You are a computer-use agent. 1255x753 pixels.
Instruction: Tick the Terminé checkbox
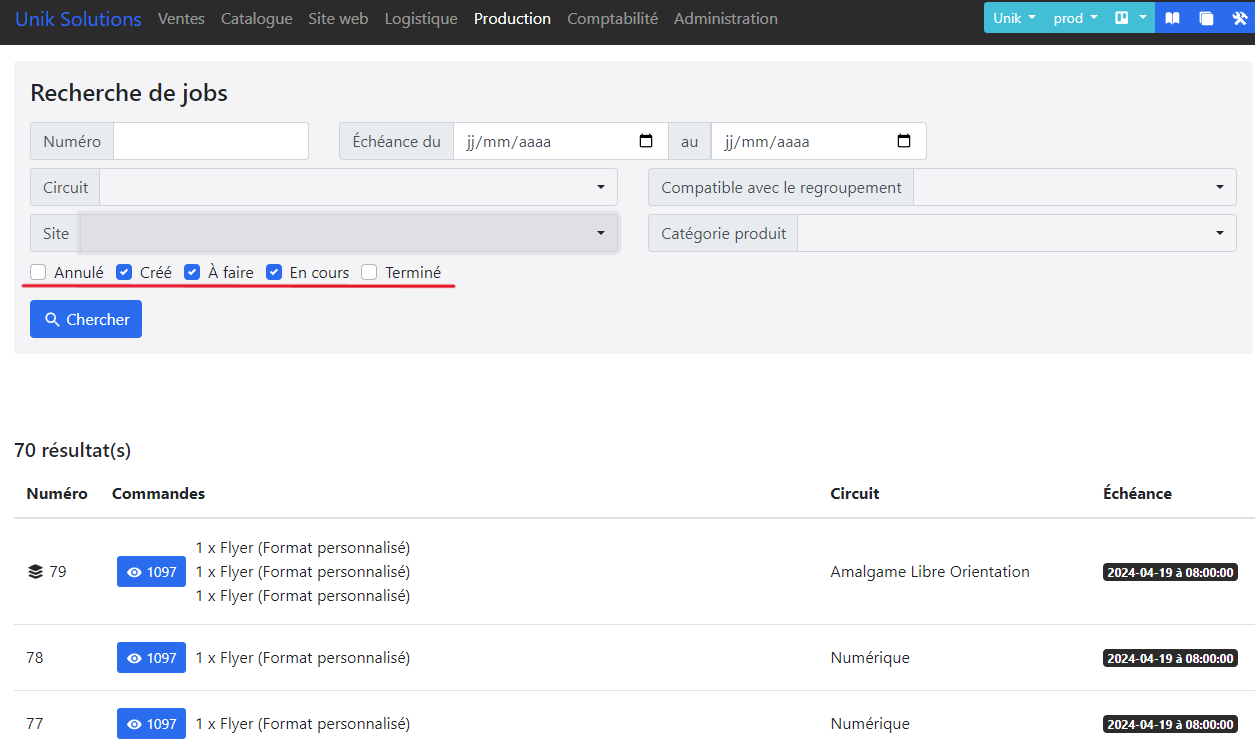[369, 272]
